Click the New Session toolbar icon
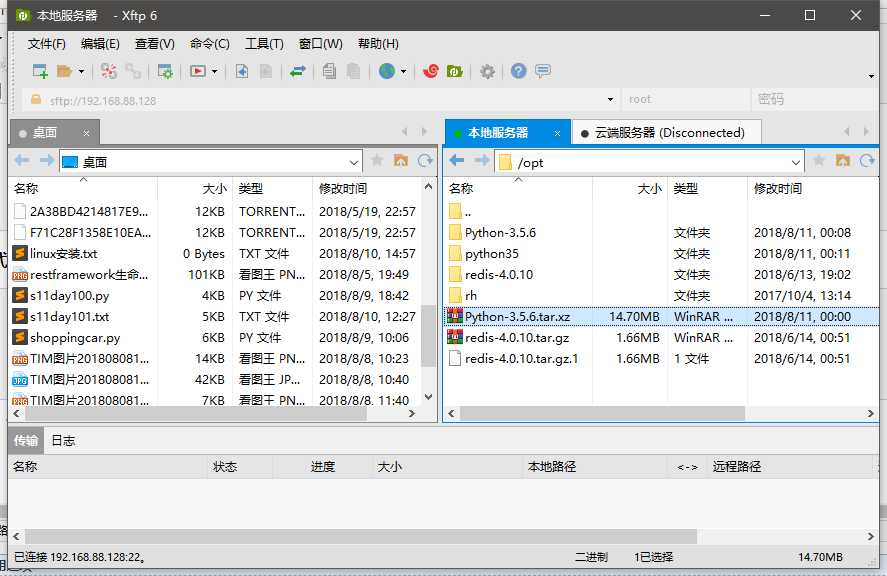This screenshot has width=887, height=576. point(40,71)
